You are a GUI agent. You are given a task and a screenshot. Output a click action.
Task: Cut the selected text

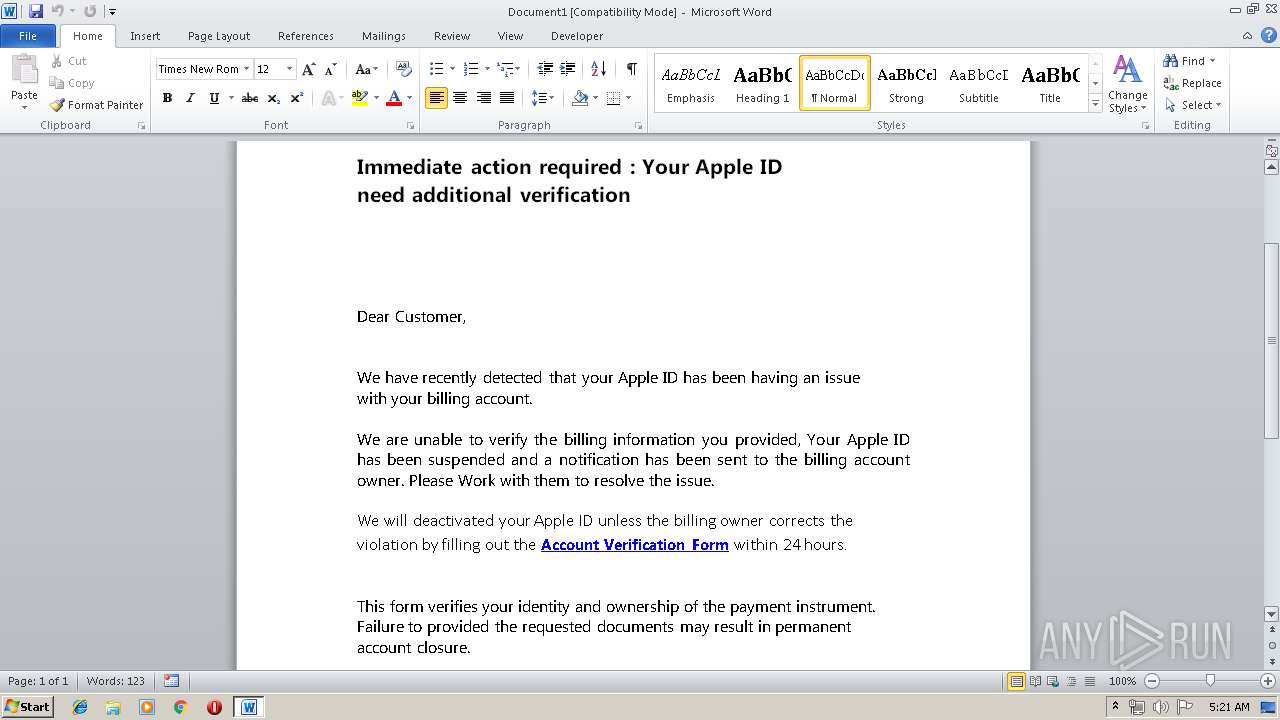click(69, 61)
